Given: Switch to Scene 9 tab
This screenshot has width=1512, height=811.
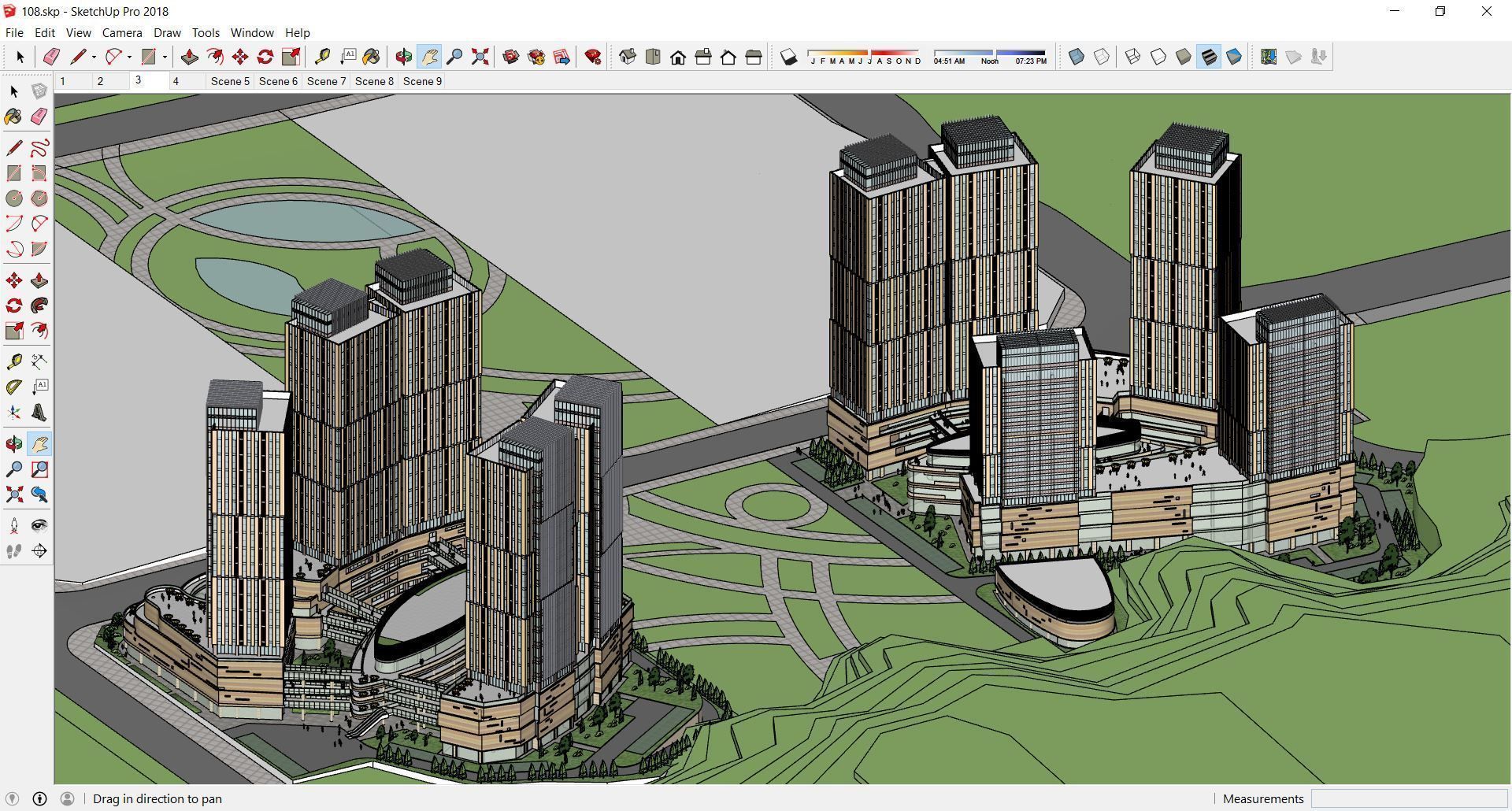Looking at the screenshot, I should click(422, 81).
